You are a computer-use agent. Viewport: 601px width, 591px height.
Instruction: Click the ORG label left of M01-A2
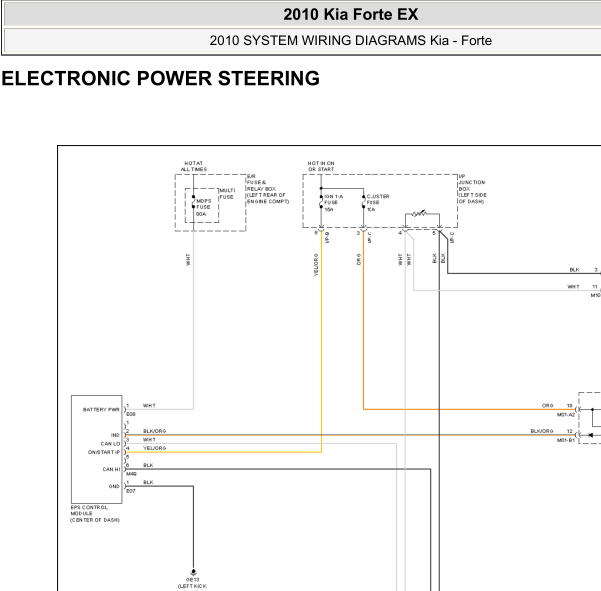pyautogui.click(x=547, y=405)
